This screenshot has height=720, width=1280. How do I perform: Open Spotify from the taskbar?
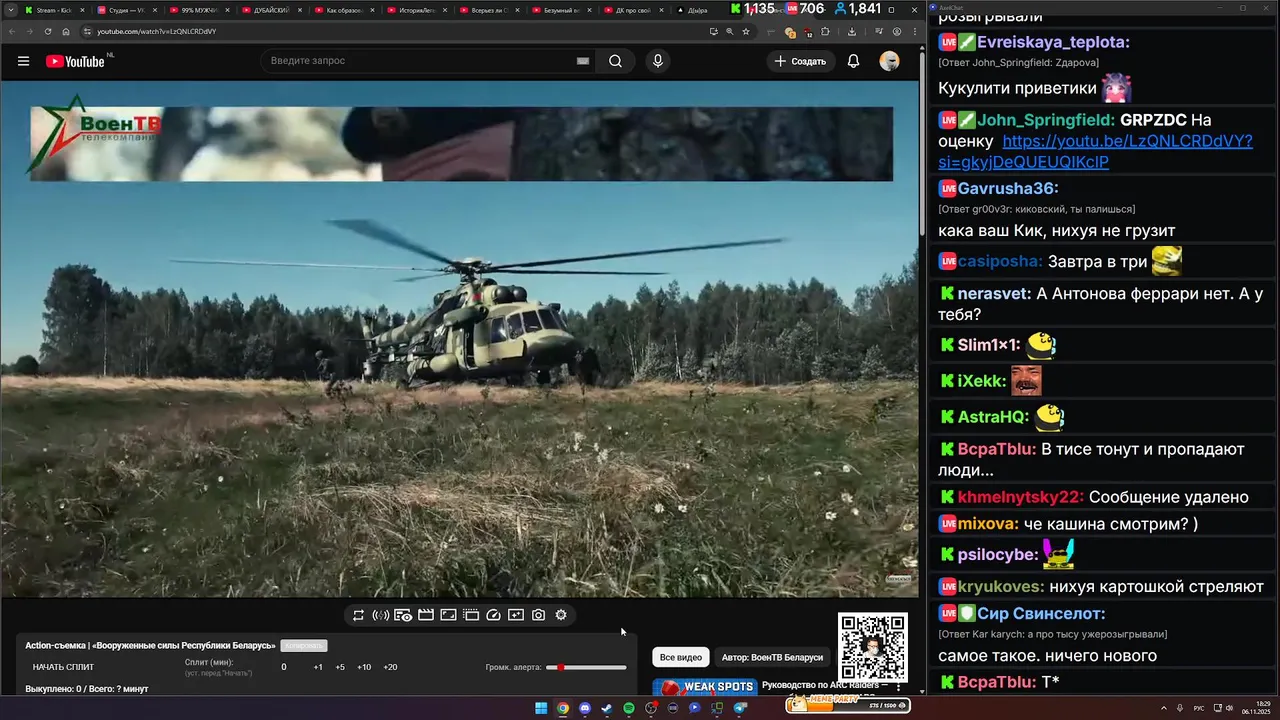pyautogui.click(x=629, y=708)
